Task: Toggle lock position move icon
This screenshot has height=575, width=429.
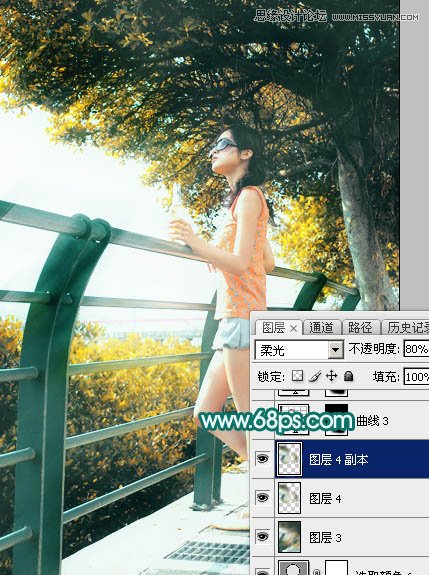Action: [331, 376]
